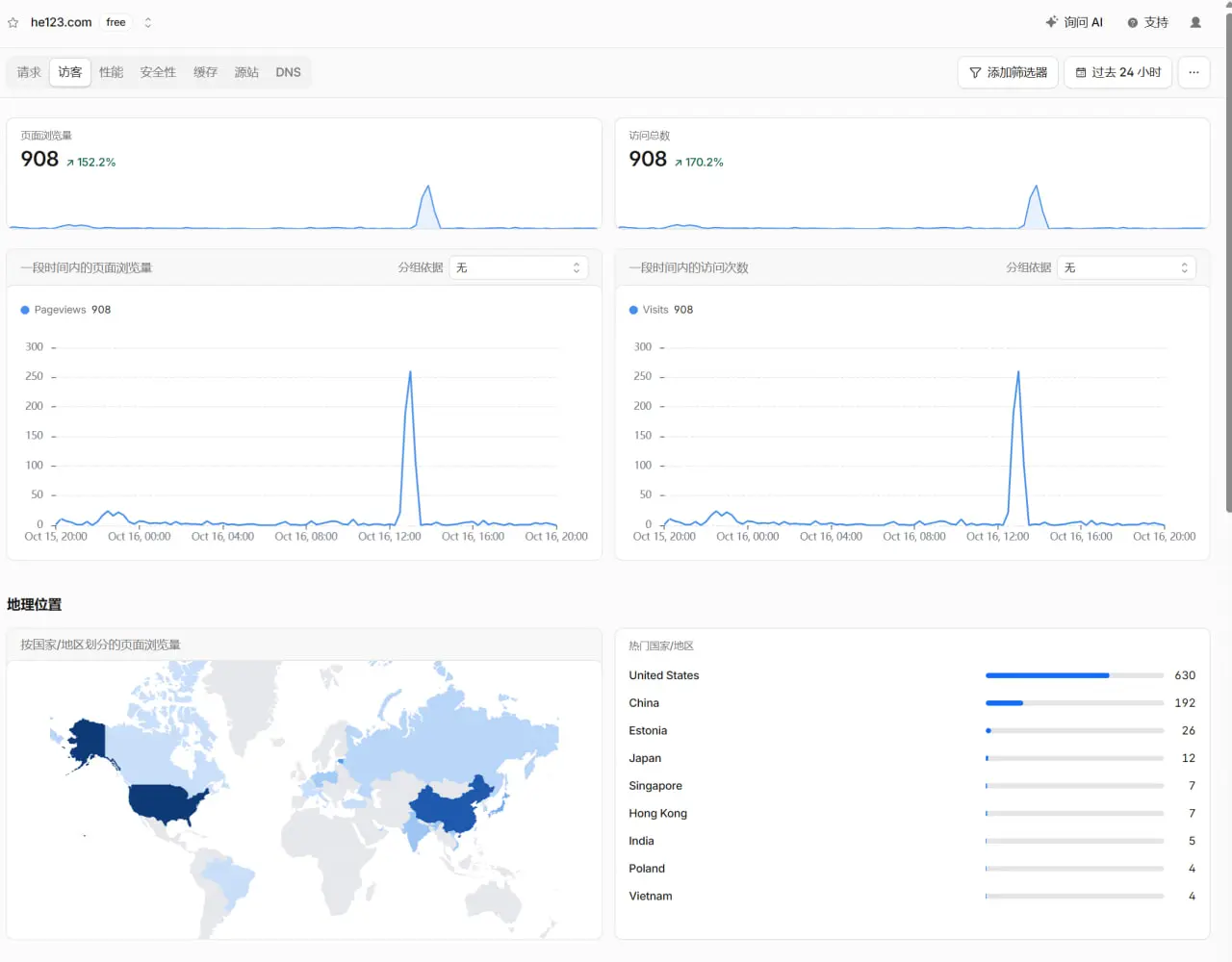Click the 添加筛选器 button
Screen dimensions: 1232x962
[x=1008, y=72]
